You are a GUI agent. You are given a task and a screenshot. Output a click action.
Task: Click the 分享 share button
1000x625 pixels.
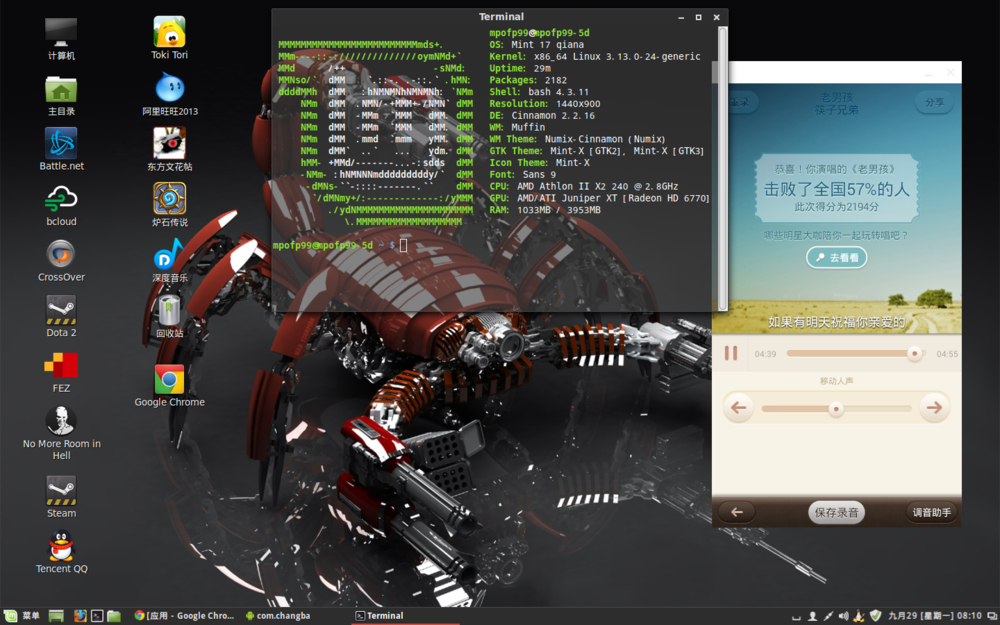click(x=934, y=102)
